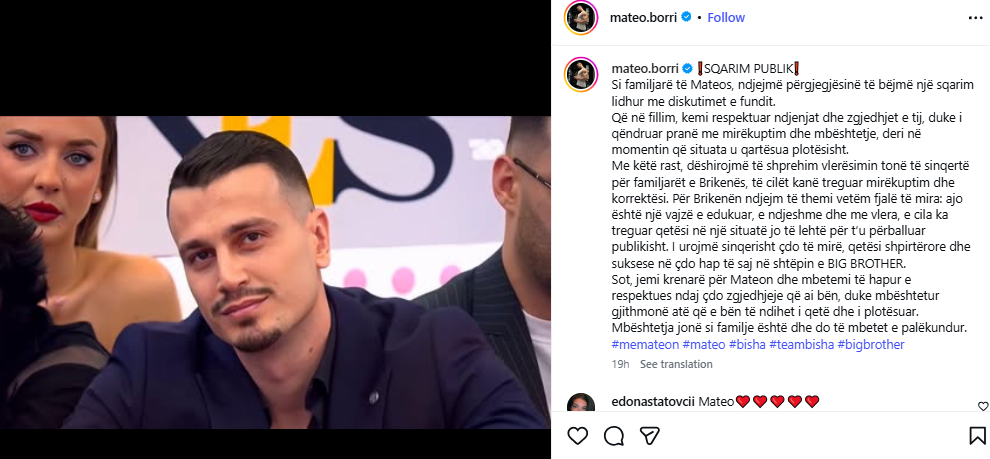Click mateo.borri profile picture in header
This screenshot has height=459, width=990.
(581, 18)
